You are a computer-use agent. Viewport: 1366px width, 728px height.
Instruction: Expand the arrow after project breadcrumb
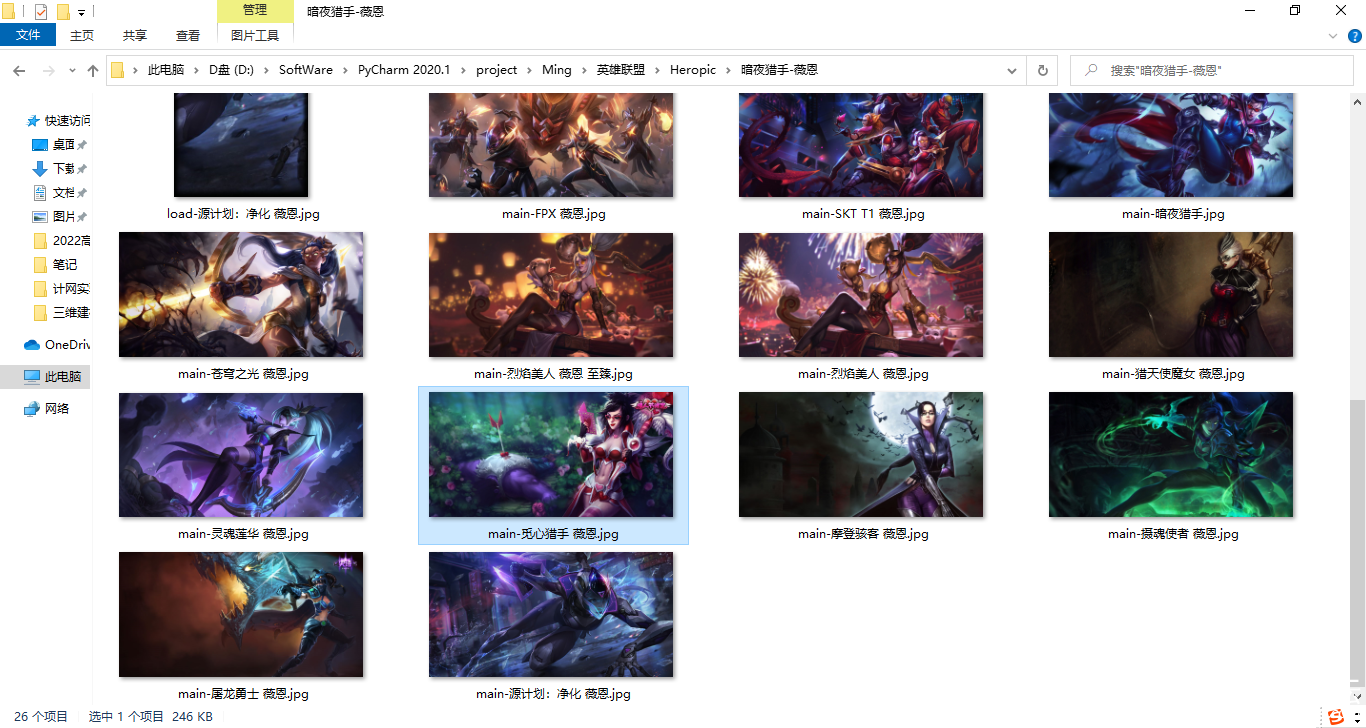click(x=531, y=70)
